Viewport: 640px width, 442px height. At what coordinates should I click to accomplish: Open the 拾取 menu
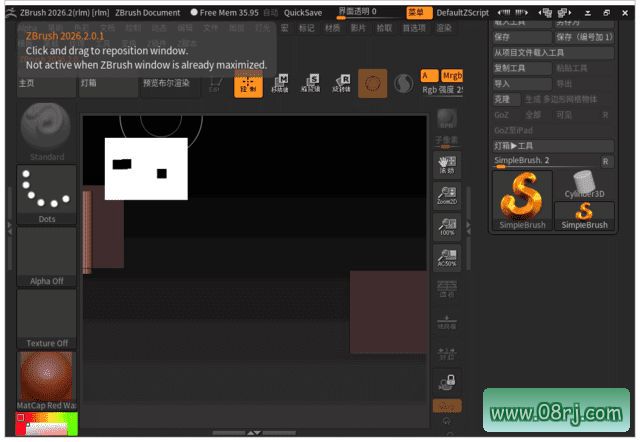click(384, 28)
